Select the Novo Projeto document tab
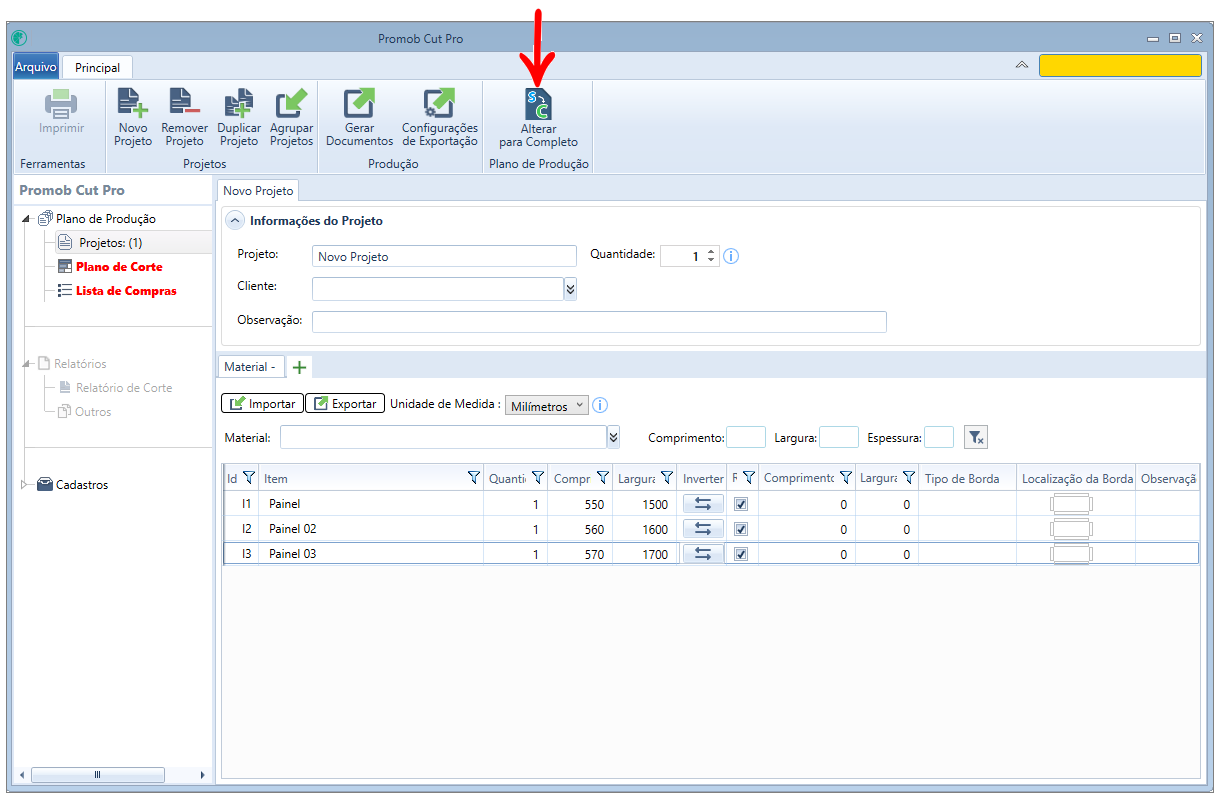The height and width of the screenshot is (801, 1216). [x=258, y=190]
